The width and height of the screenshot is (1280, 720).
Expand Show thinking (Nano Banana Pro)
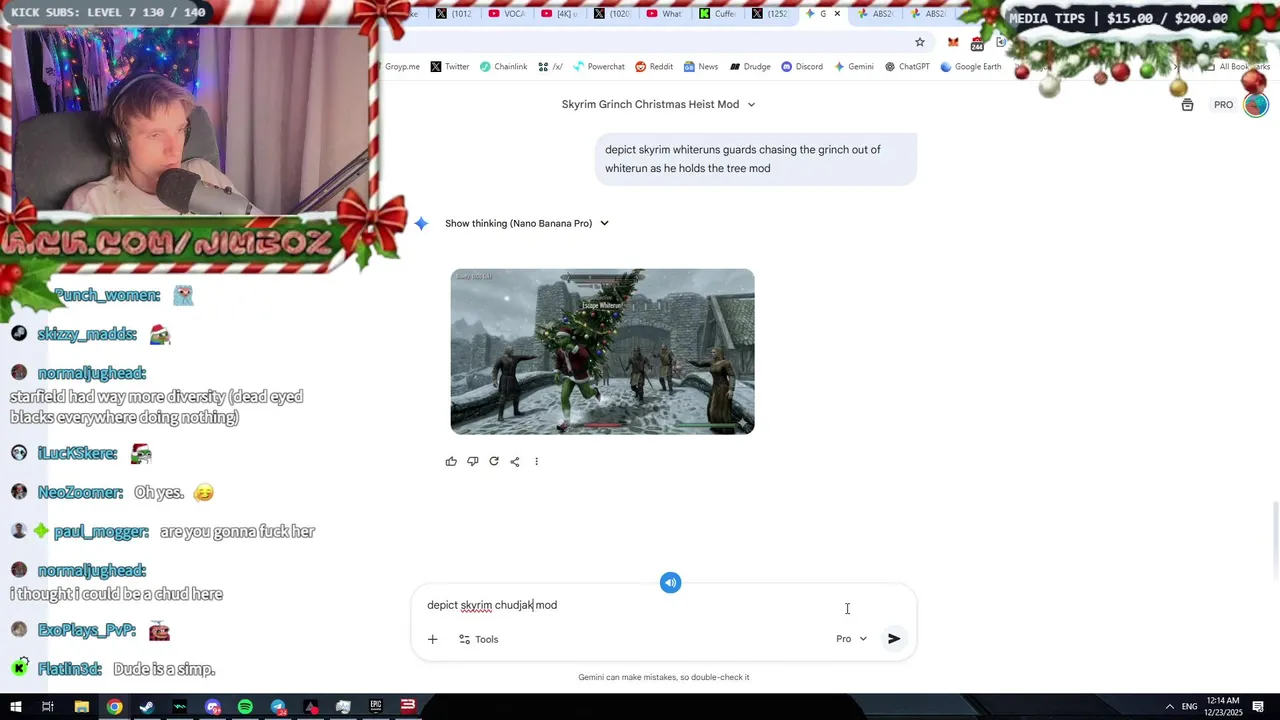(527, 223)
